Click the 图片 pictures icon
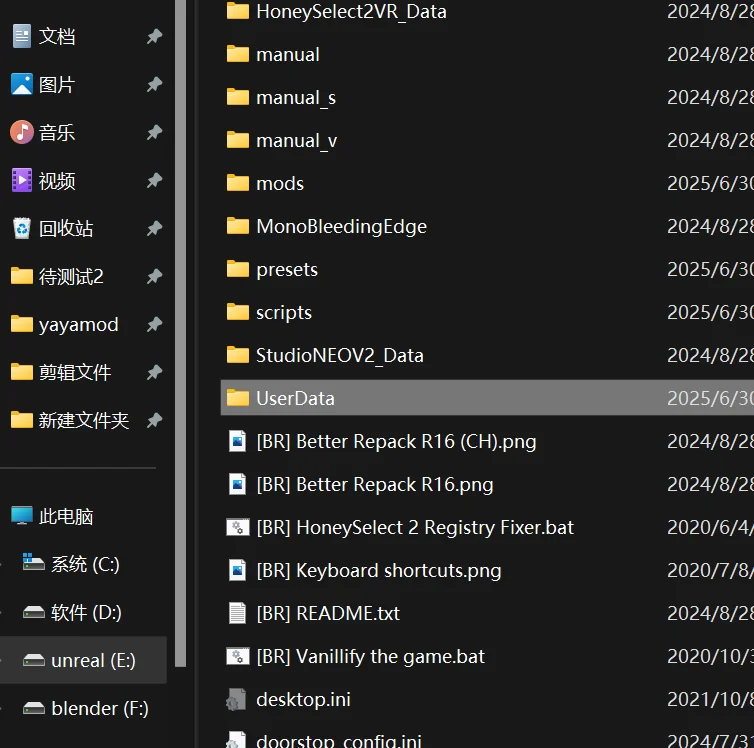The height and width of the screenshot is (748, 754). pyautogui.click(x=22, y=85)
